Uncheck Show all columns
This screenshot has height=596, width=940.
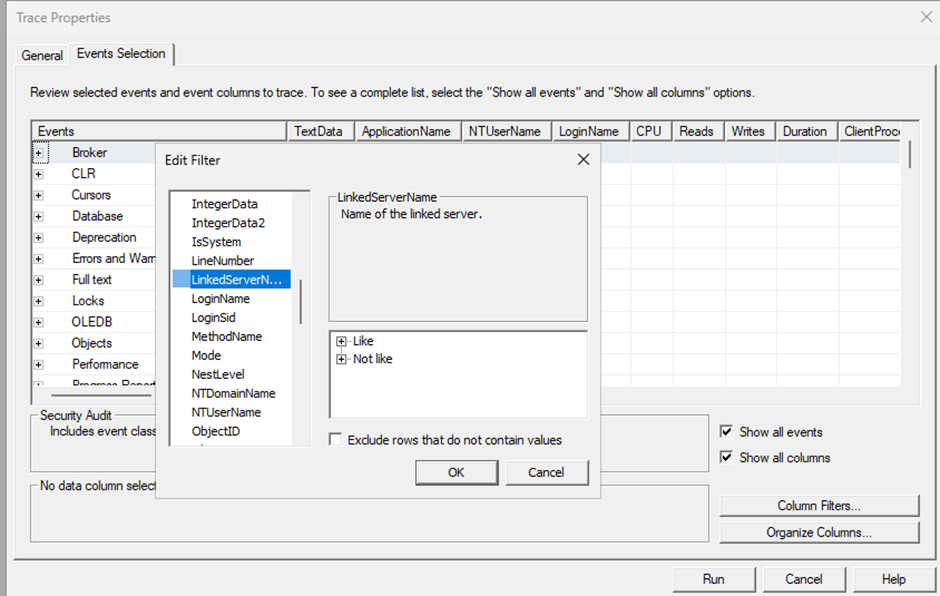[726, 457]
